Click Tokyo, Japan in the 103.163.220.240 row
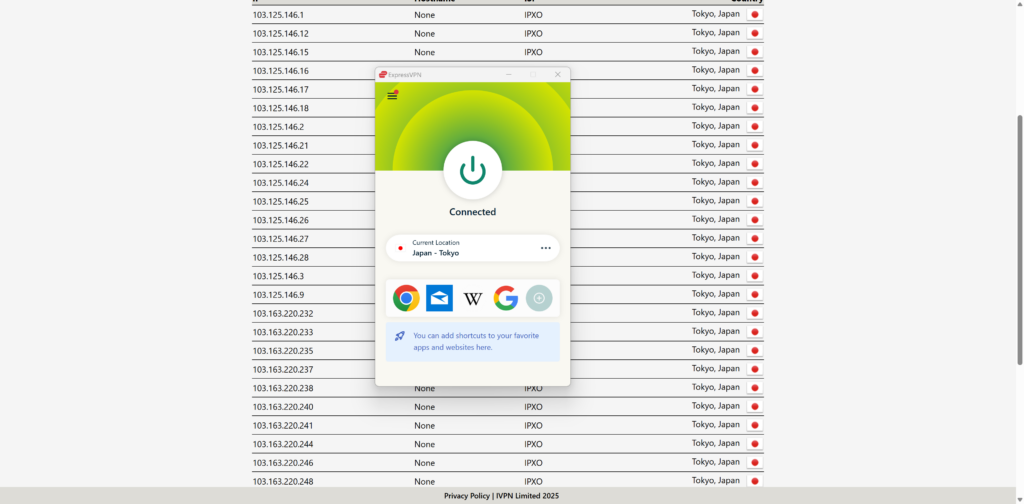Screen dimensions: 1024x504 716,406
